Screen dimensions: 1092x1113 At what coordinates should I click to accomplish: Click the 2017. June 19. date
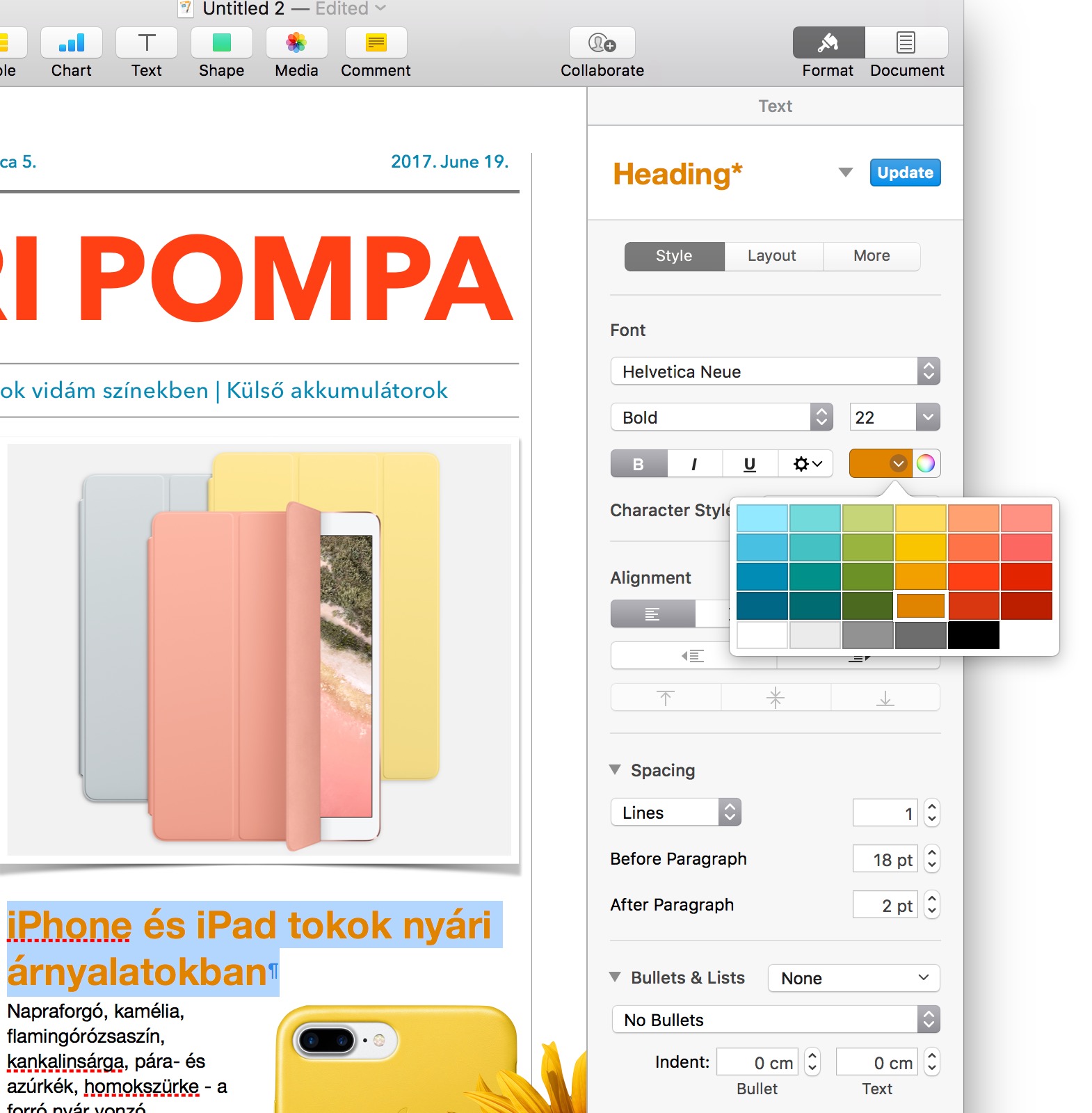click(450, 161)
